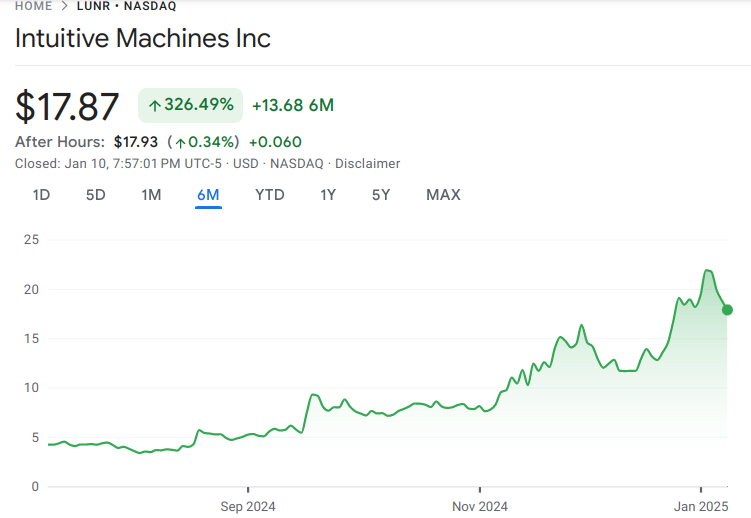The width and height of the screenshot is (751, 518).
Task: Click the Nov 2024 axis label
Action: tap(479, 506)
